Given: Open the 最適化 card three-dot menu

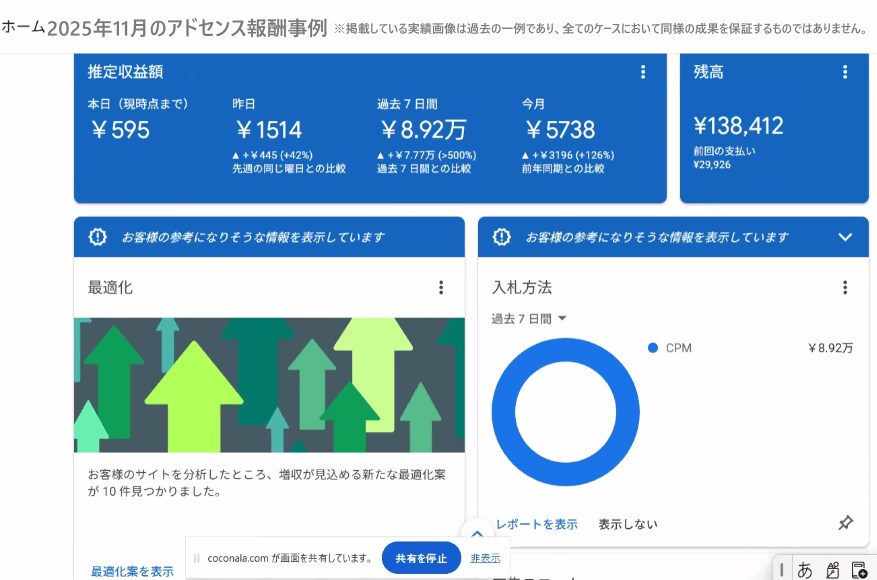Looking at the screenshot, I should 441,287.
